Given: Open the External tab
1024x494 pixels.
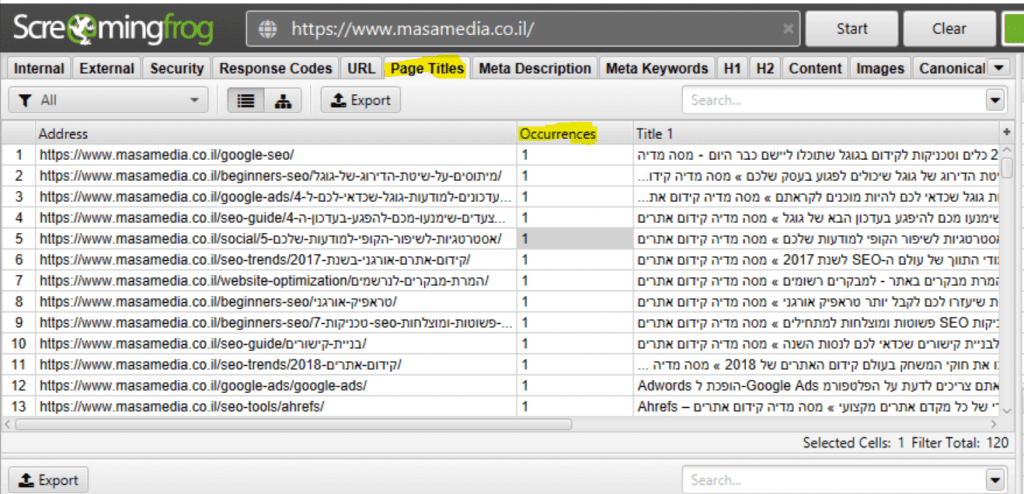Looking at the screenshot, I should coord(107,69).
